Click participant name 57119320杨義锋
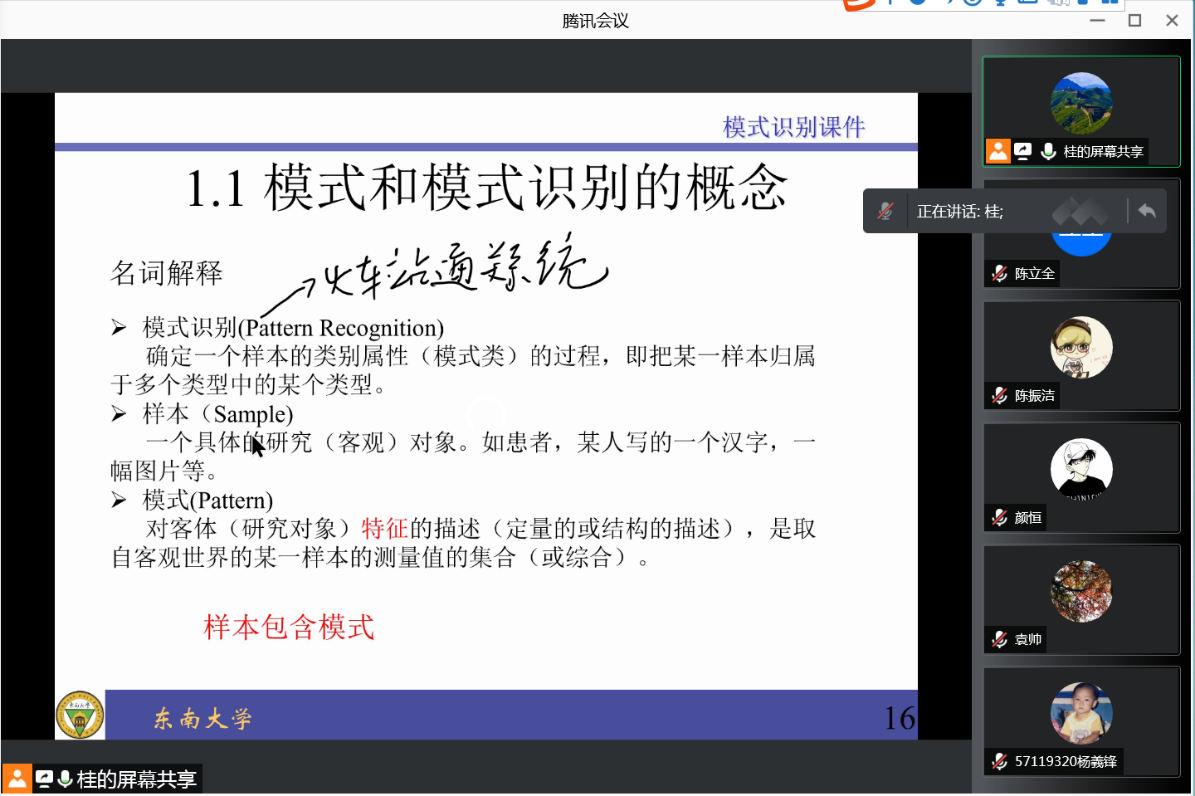1195x796 pixels. (1065, 761)
